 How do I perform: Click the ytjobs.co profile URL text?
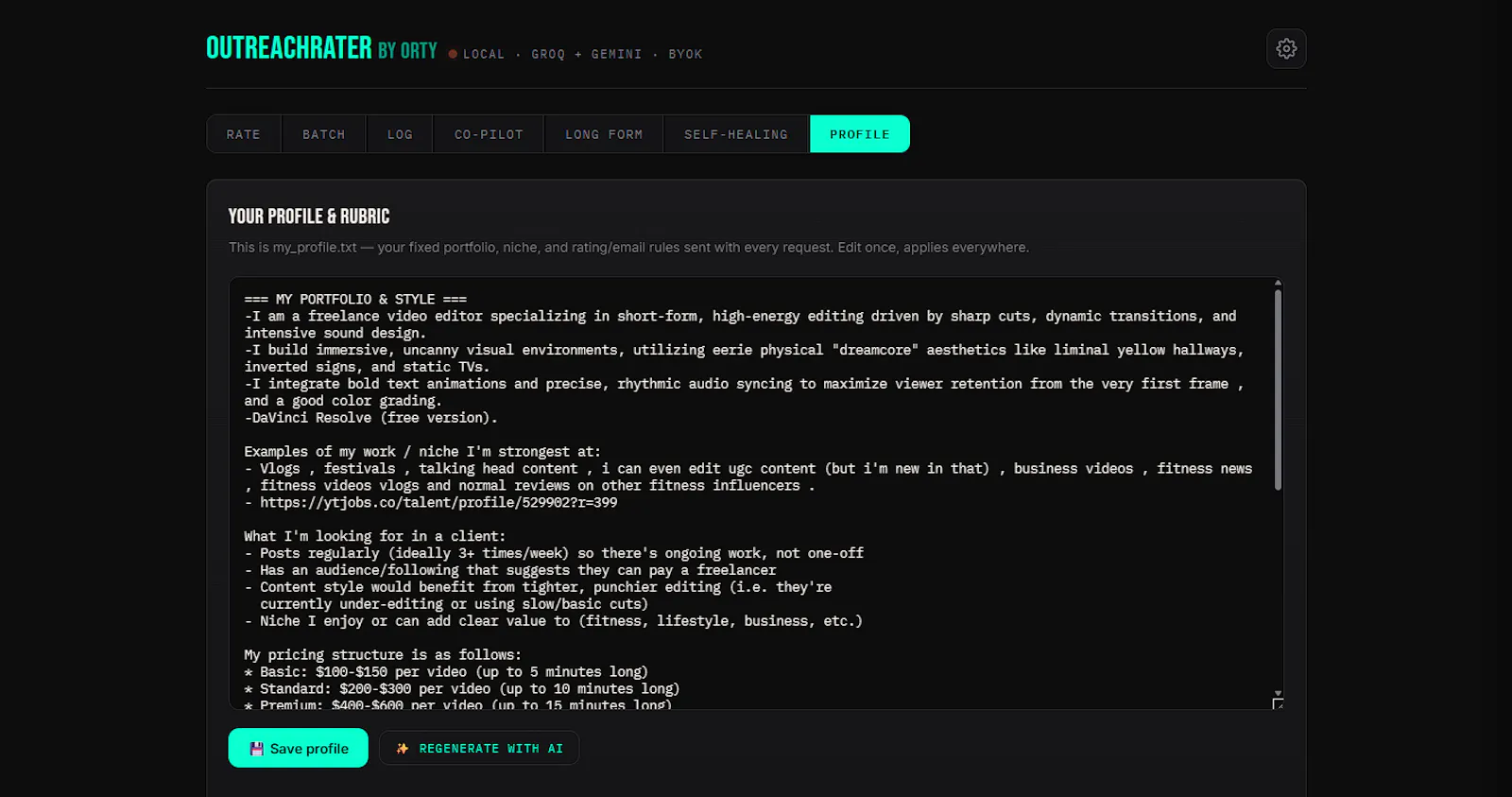[x=438, y=502]
